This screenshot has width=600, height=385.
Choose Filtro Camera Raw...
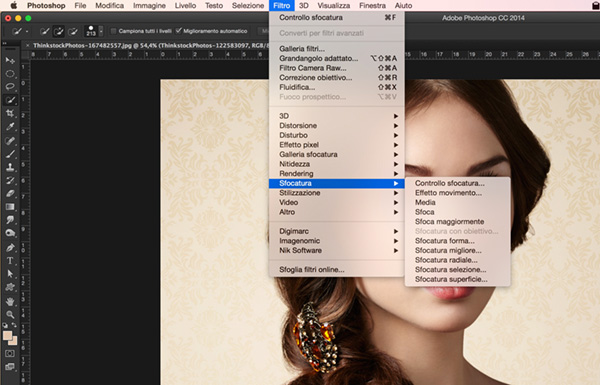(337, 68)
